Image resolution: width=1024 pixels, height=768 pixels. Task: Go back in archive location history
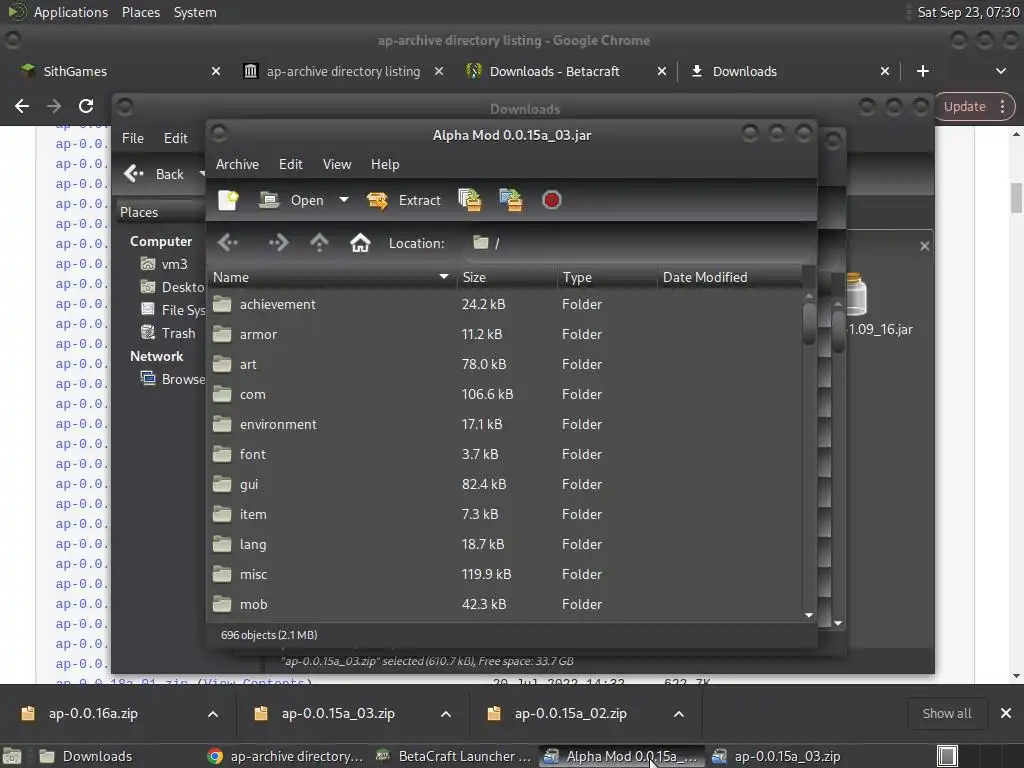[x=228, y=243]
